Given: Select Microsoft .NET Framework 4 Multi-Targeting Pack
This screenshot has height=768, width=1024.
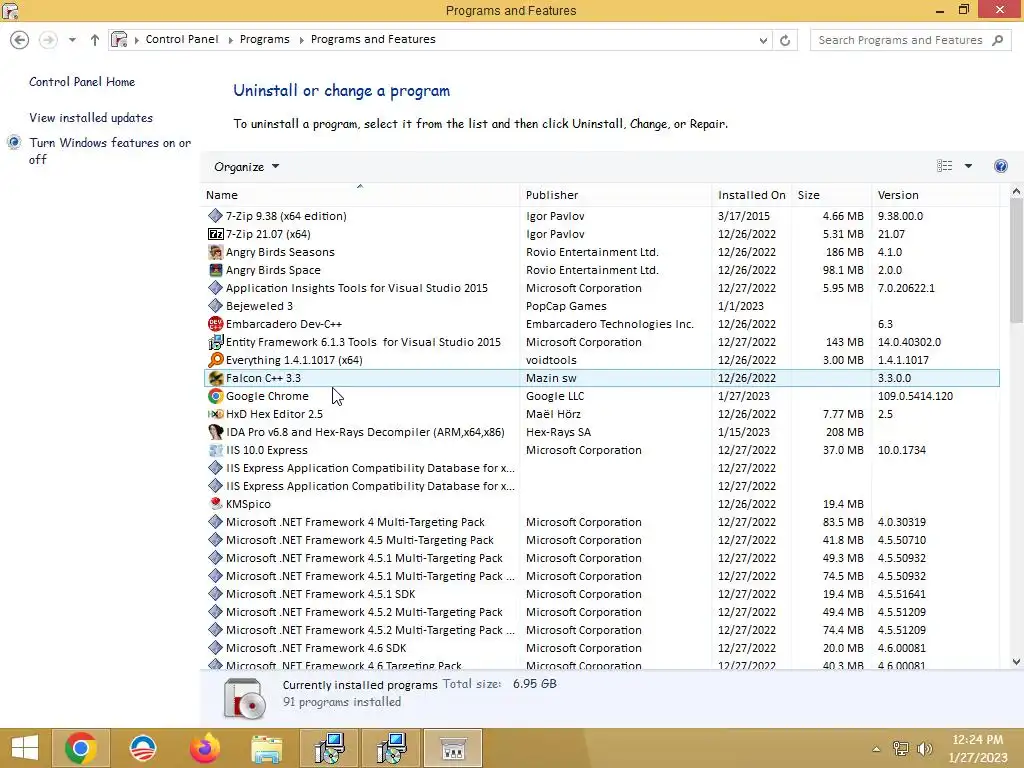Looking at the screenshot, I should coord(601,522).
